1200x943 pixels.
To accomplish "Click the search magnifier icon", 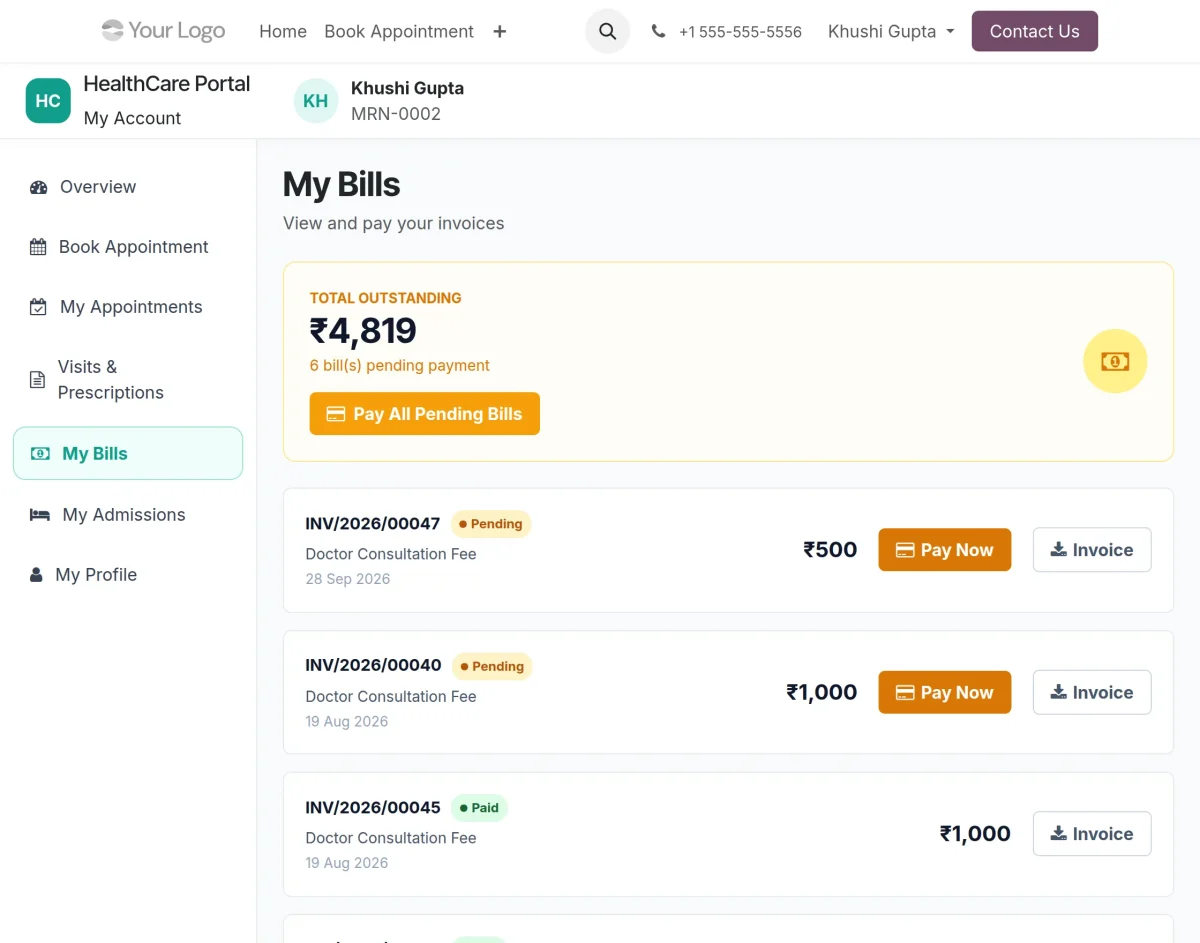I will tap(607, 31).
